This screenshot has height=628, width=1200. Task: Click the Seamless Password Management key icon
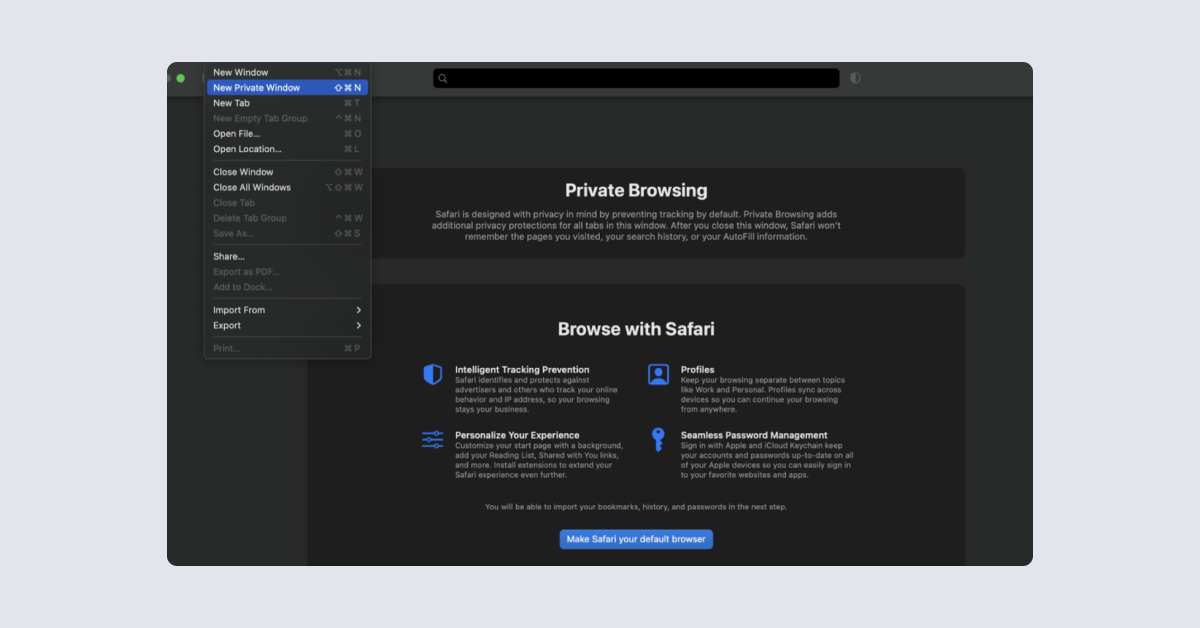(658, 440)
